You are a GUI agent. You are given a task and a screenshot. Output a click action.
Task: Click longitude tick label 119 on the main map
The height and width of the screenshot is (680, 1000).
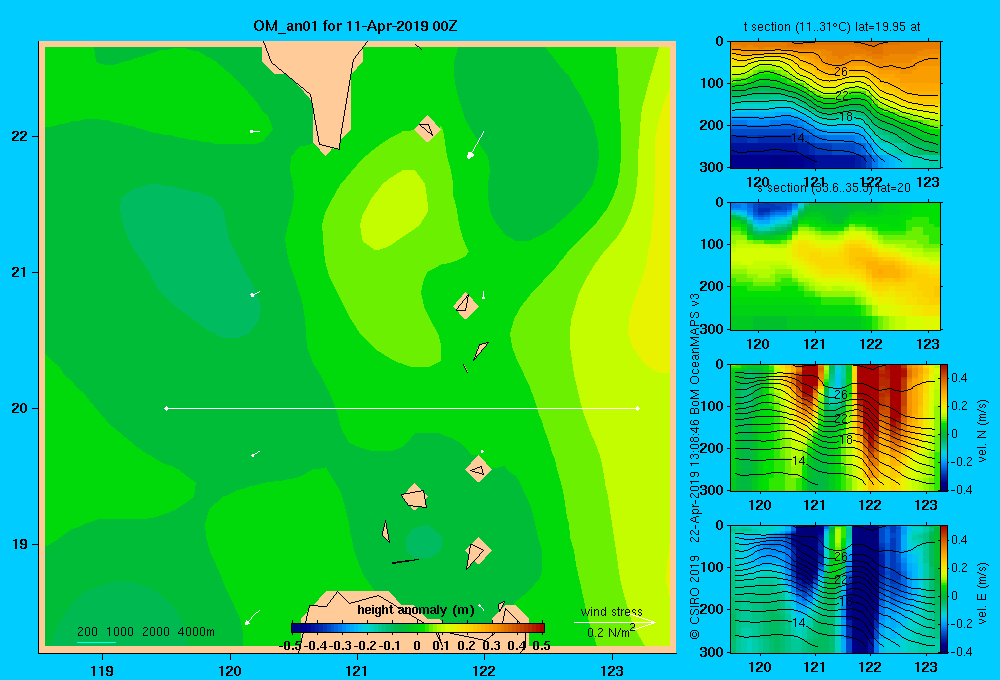[x=102, y=670]
